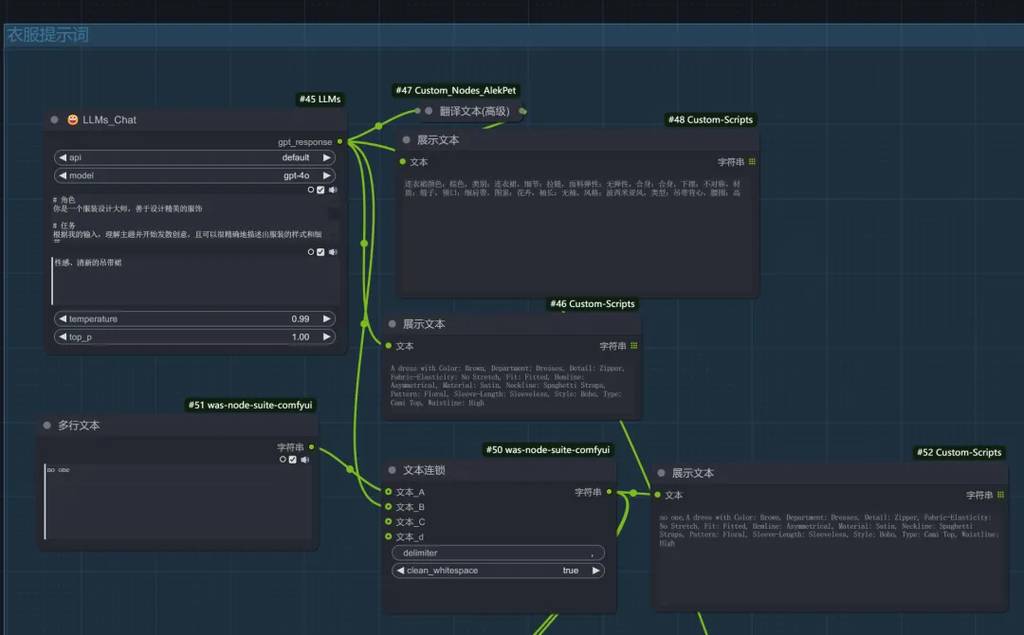
Task: Switch the api option with the right arrow
Action: [x=327, y=158]
